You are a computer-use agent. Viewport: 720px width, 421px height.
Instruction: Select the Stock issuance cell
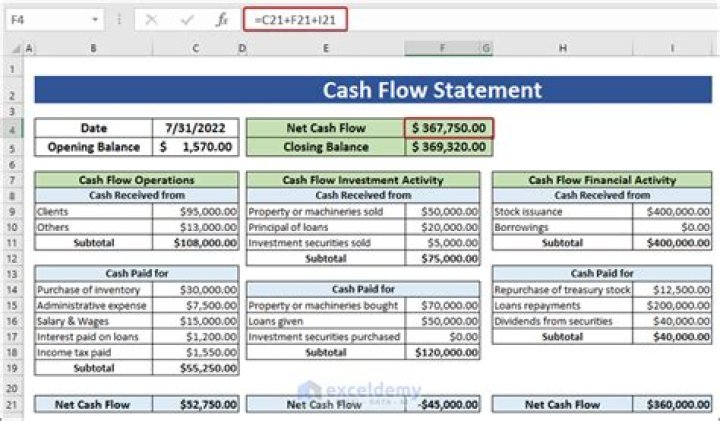click(x=562, y=212)
